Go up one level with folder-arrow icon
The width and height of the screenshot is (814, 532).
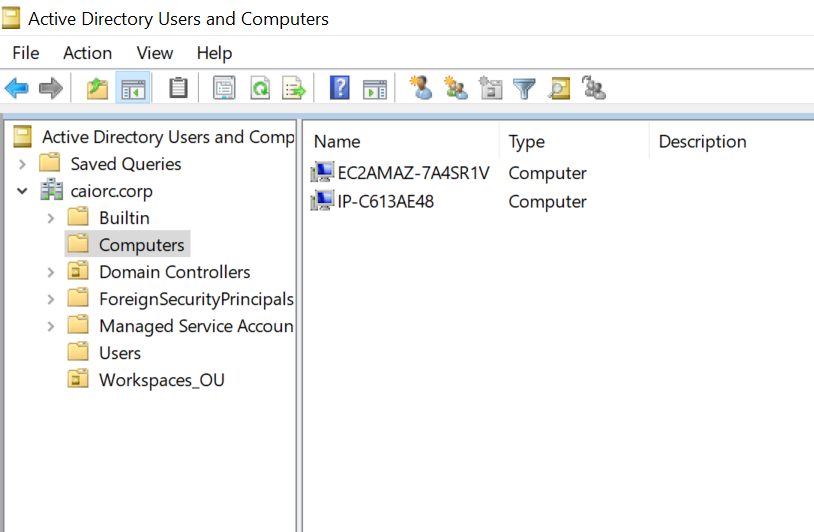tap(97, 88)
